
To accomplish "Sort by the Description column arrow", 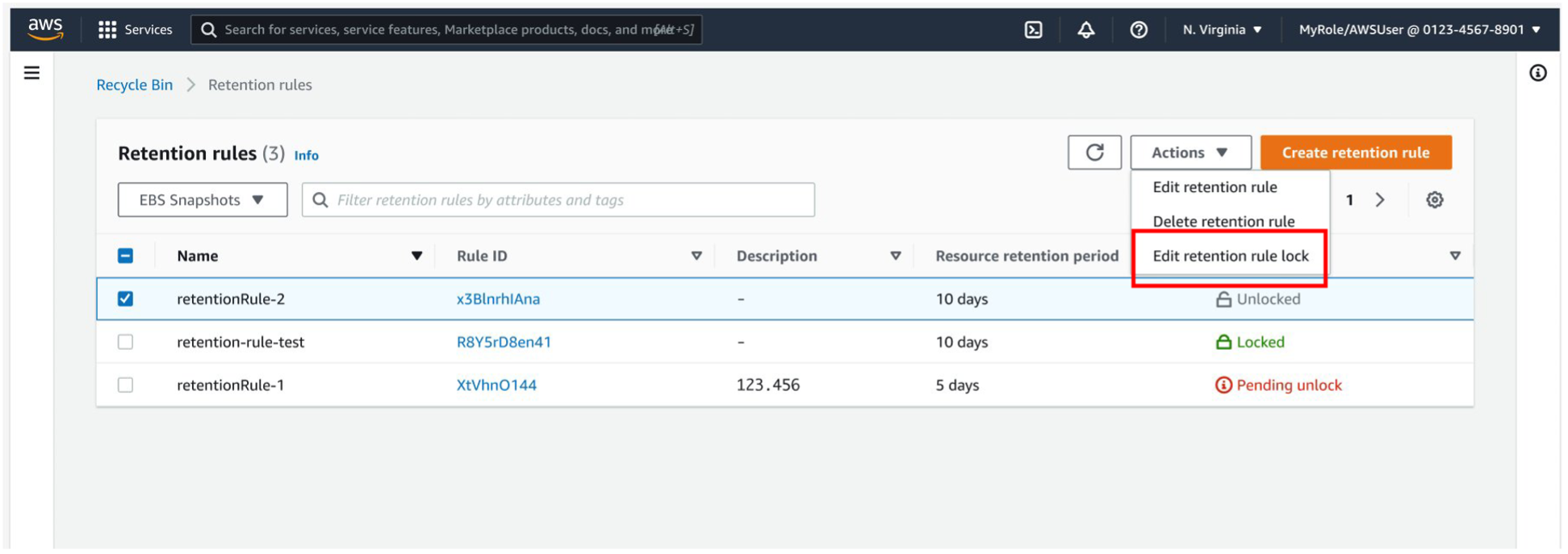I will click(x=895, y=256).
